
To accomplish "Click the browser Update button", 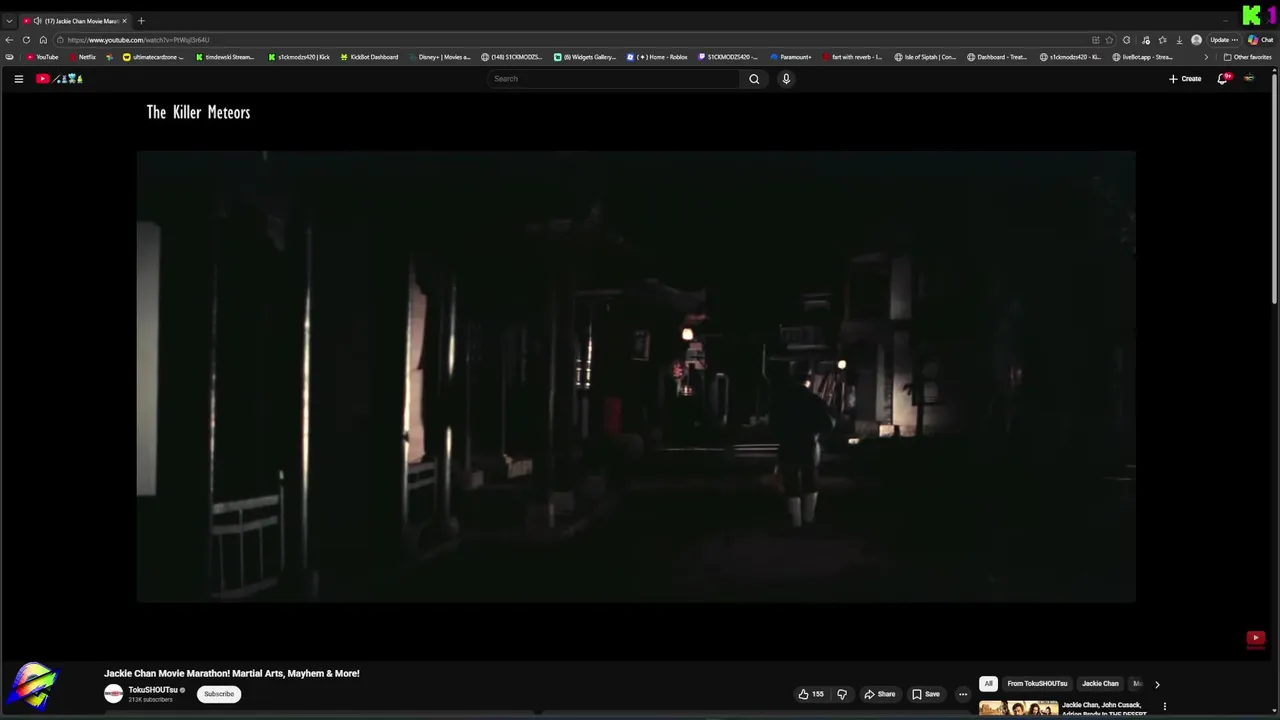I will coord(1224,40).
